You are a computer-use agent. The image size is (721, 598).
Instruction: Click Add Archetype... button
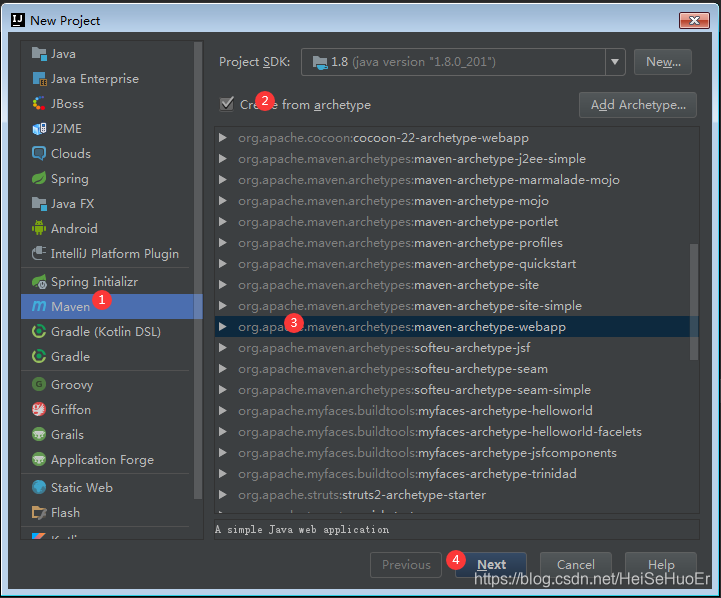tap(638, 105)
